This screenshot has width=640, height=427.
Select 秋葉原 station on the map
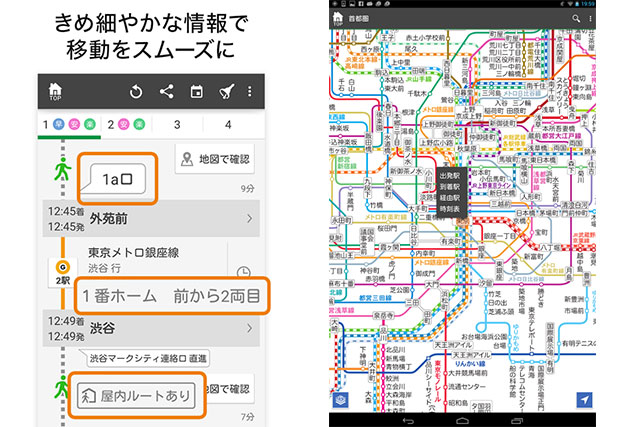click(x=467, y=149)
